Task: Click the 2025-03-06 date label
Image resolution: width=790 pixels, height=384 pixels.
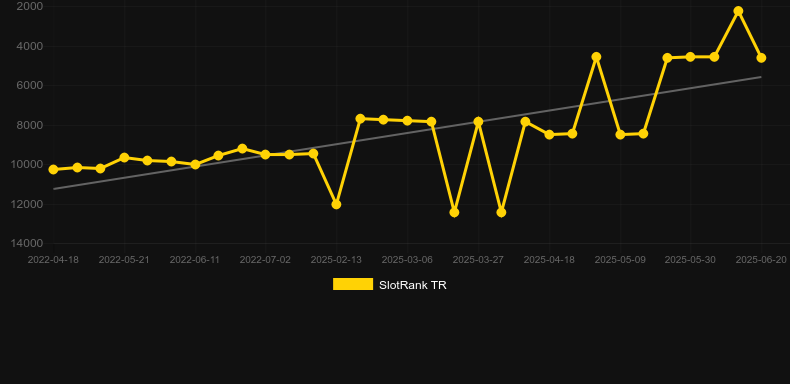Action: point(407,260)
